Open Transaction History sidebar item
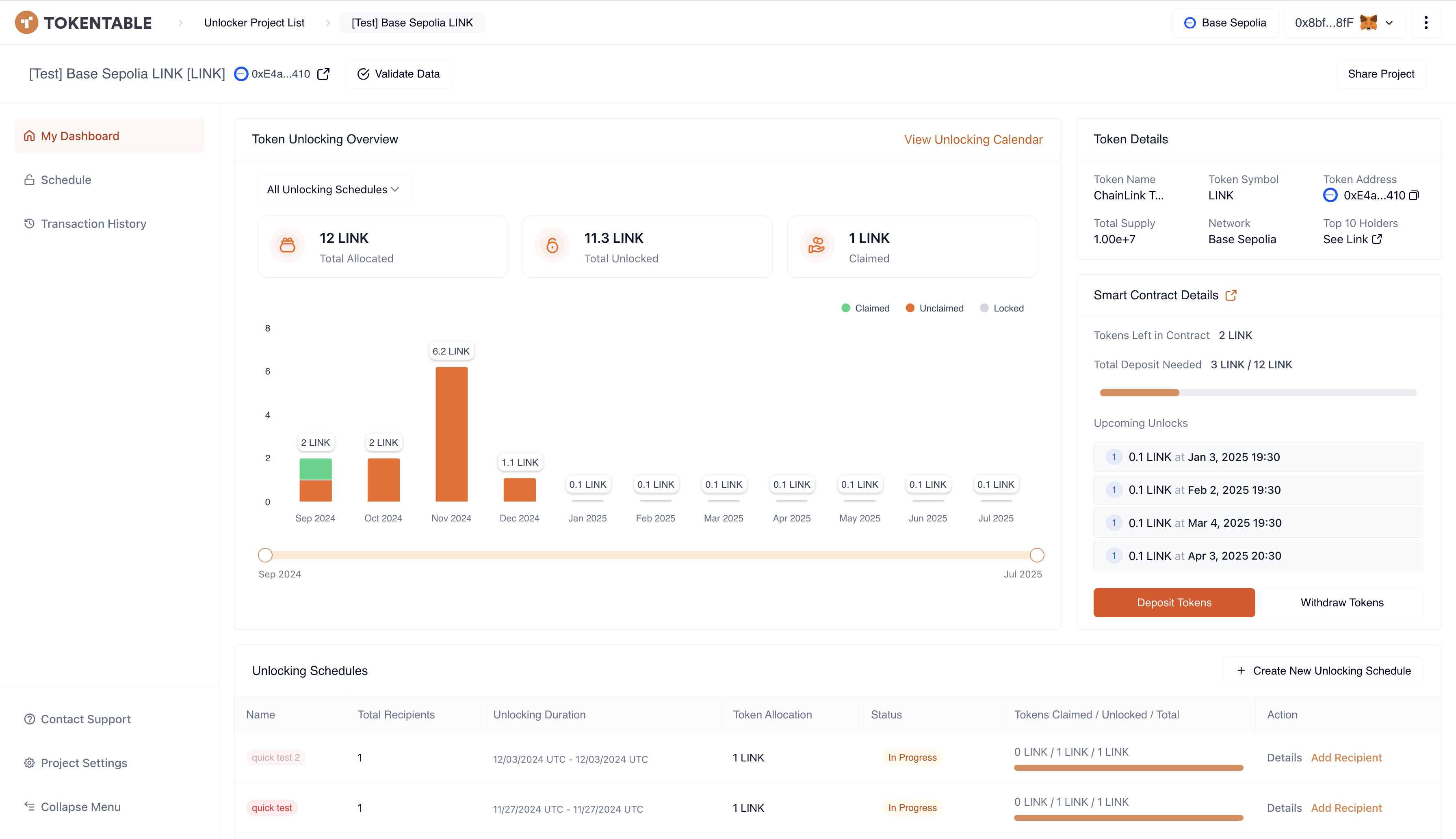Screen dimensions: 1456x839 [93, 224]
